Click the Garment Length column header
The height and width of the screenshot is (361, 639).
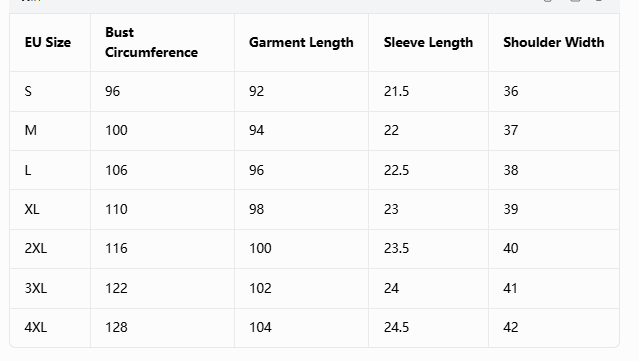(301, 42)
